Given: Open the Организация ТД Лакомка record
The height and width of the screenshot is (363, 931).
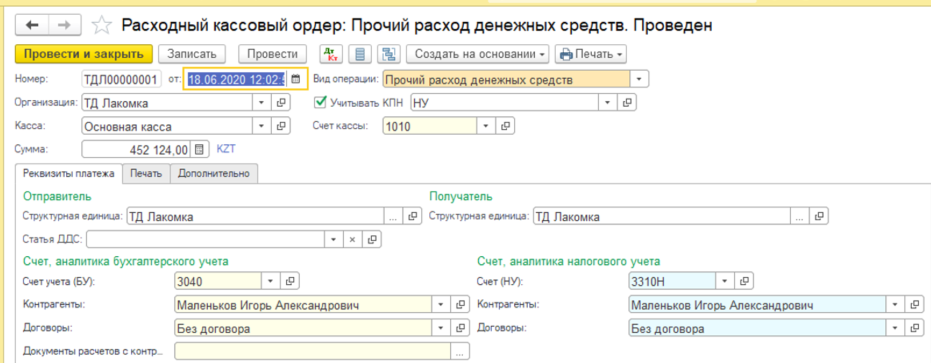Looking at the screenshot, I should [x=280, y=103].
